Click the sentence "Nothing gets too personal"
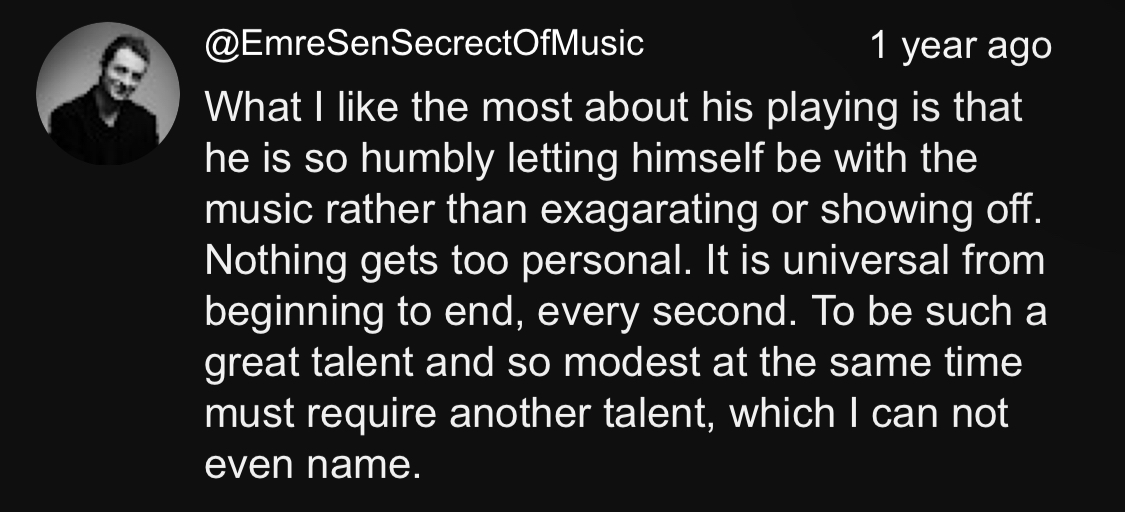Viewport: 1125px width, 512px height. [x=438, y=263]
